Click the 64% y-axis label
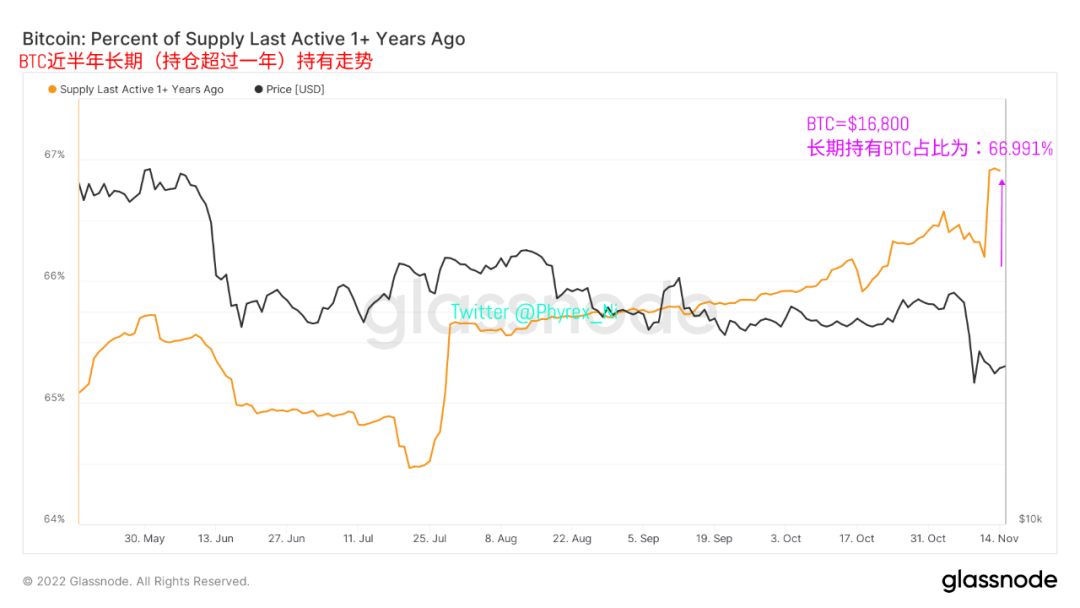The width and height of the screenshot is (1080, 608). pos(54,519)
